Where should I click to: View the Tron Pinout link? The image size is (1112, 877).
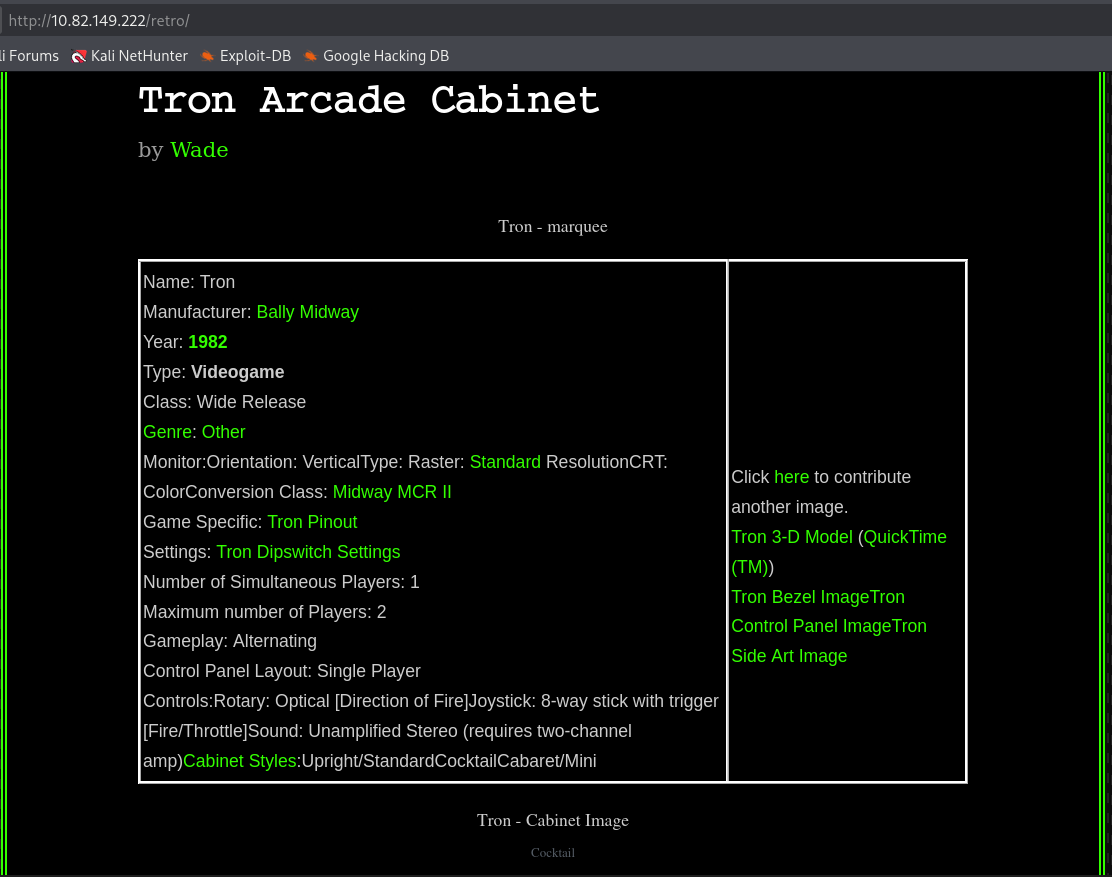312,522
